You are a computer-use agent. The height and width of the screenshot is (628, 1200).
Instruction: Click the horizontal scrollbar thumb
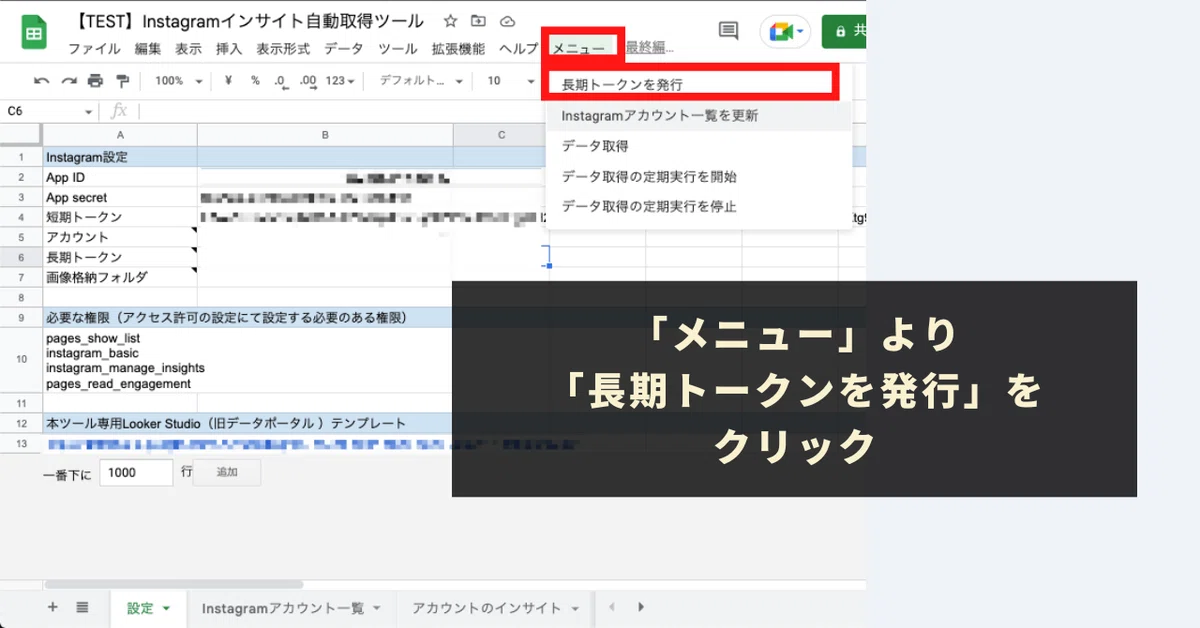pos(173,584)
